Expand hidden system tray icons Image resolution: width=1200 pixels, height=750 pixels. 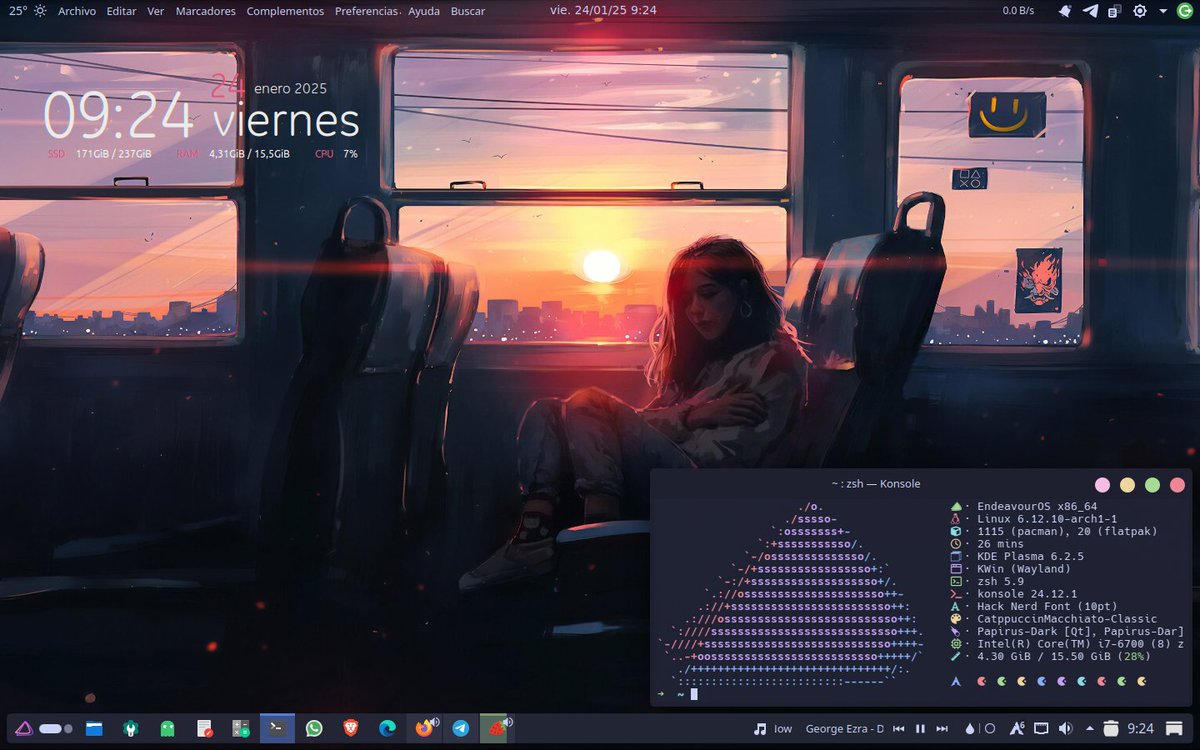(x=1089, y=729)
